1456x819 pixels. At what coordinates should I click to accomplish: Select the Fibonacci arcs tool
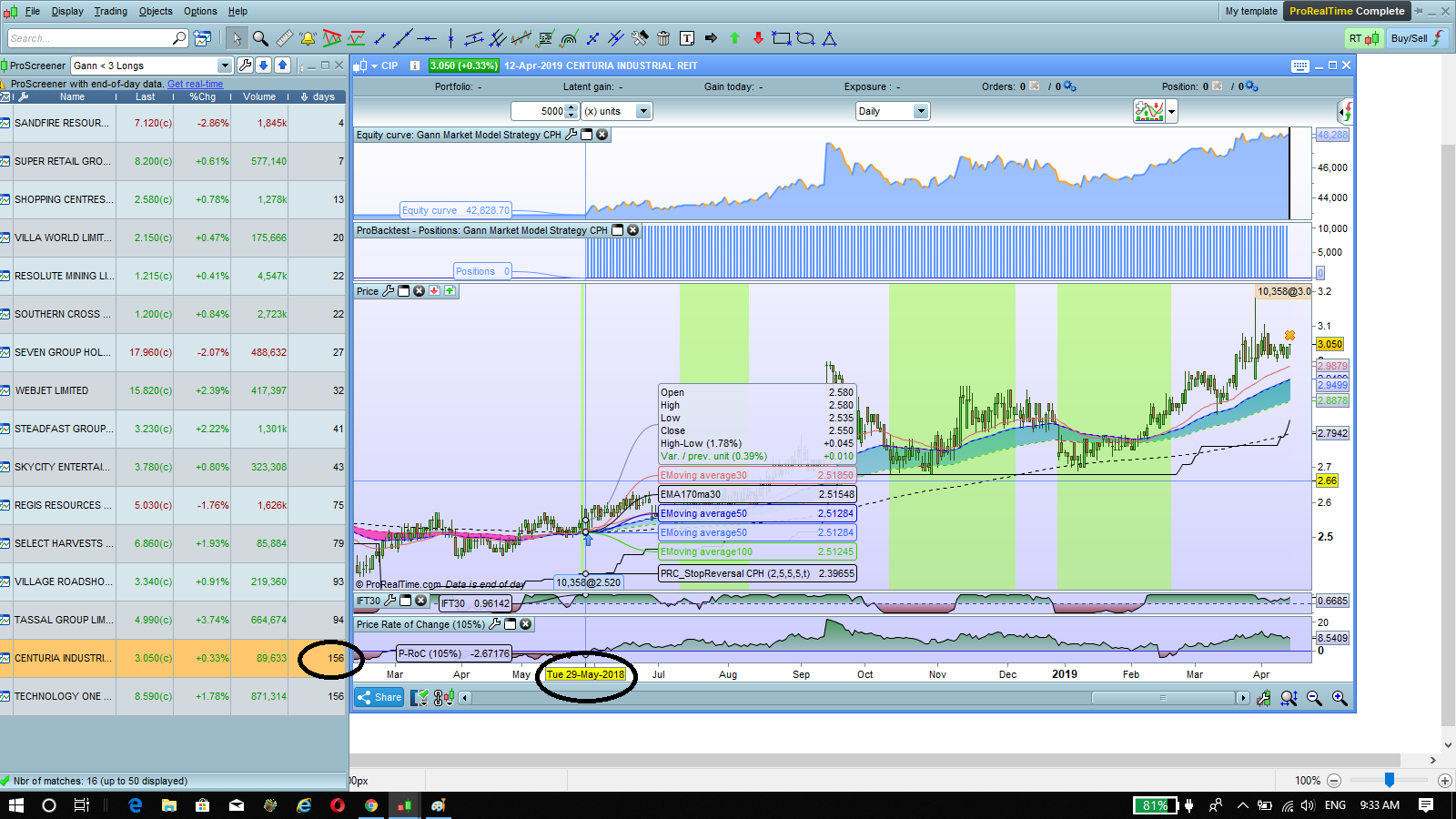pos(569,38)
